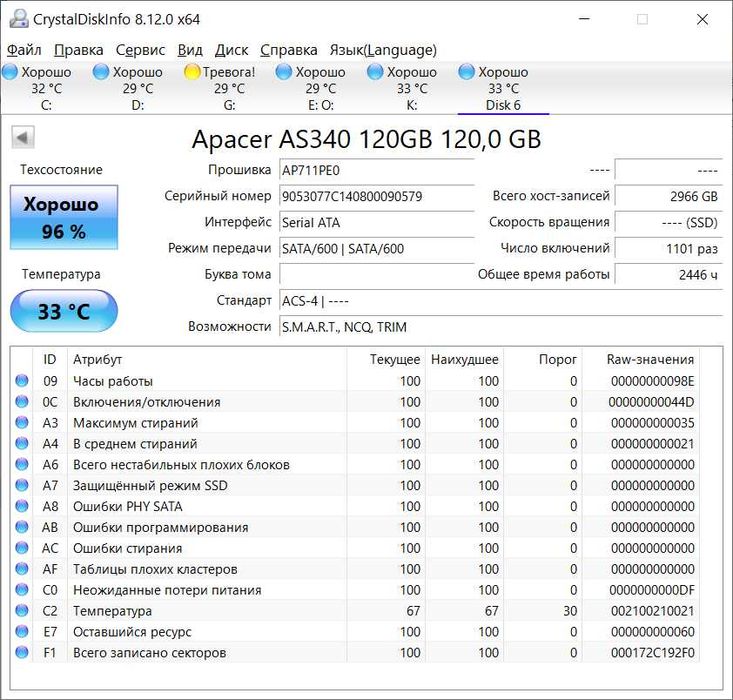The image size is (733, 700).
Task: Click the Температура raw value 002100210021
Action: click(653, 611)
